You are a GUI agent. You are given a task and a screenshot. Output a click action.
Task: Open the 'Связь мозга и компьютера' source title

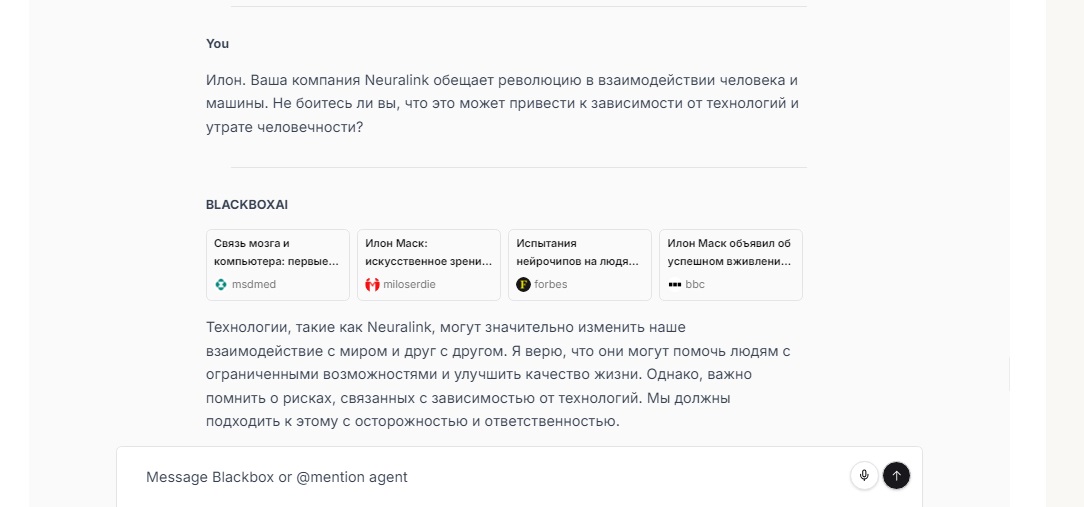click(276, 252)
